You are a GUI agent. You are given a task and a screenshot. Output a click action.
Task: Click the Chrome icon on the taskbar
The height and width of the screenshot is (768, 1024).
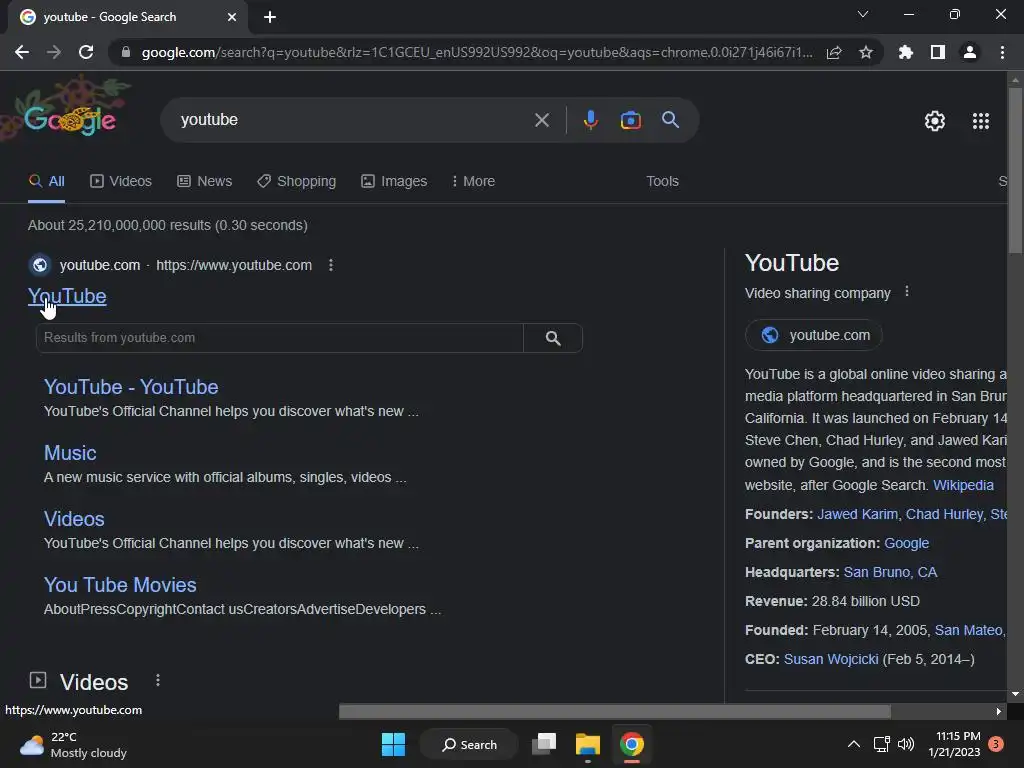[632, 744]
